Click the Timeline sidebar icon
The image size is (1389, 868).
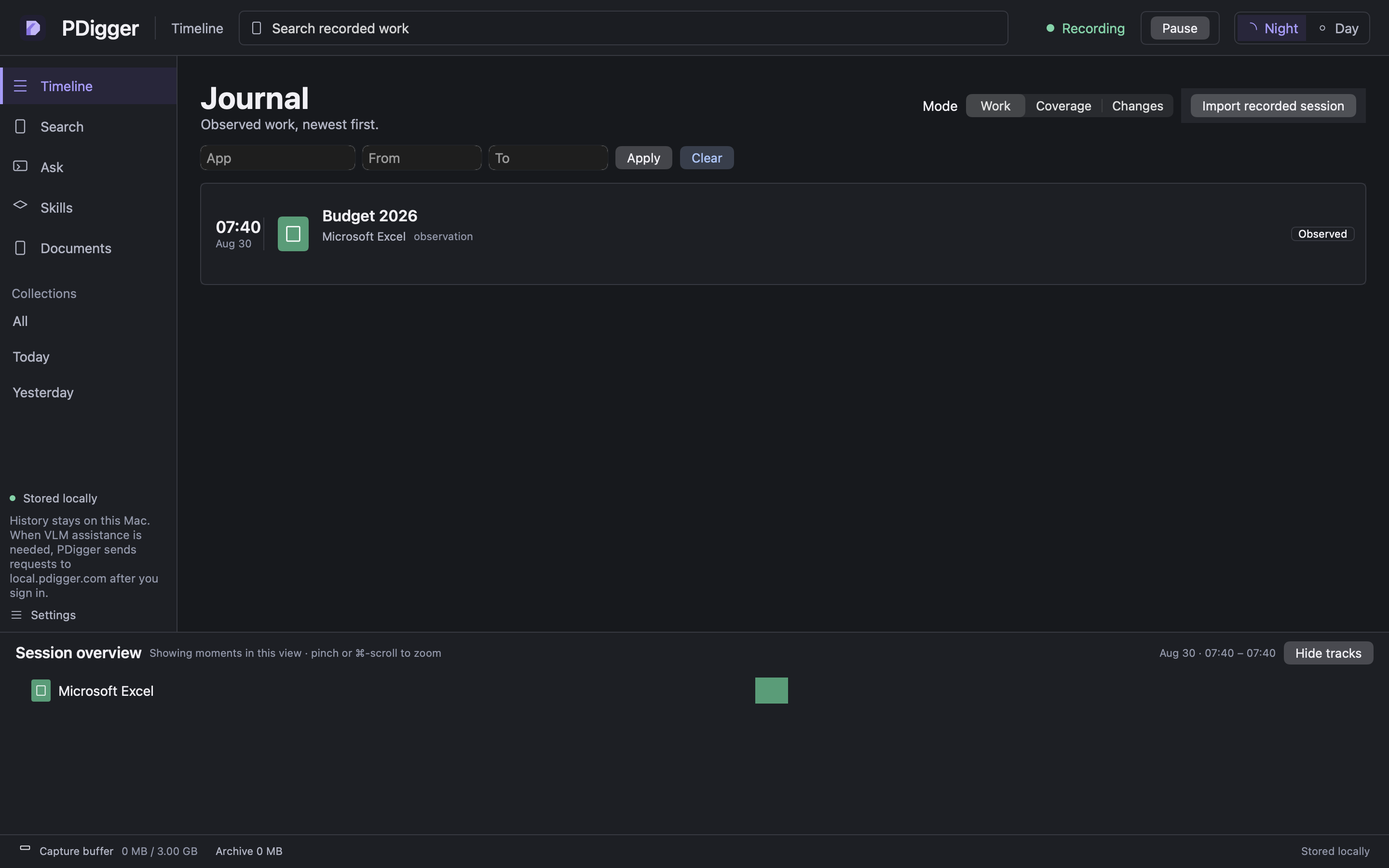coord(20,86)
